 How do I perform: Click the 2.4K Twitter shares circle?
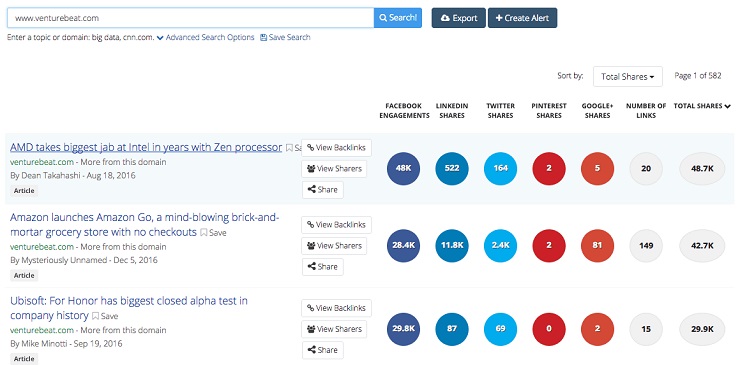500,246
